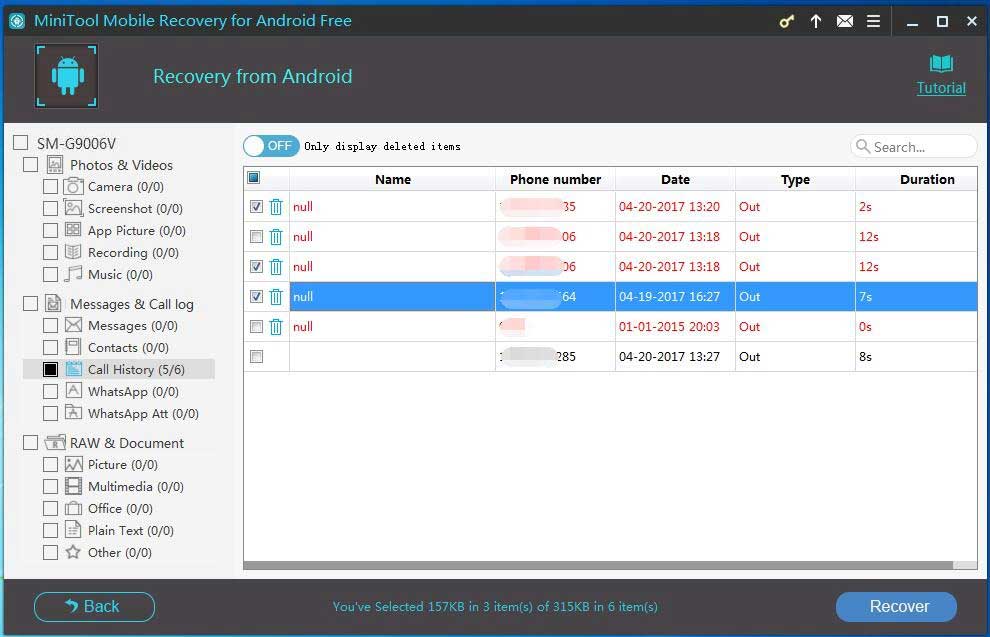Viewport: 990px width, 637px height.
Task: Select WhatsApp Att (0/0) in tree
Action: pyautogui.click(x=143, y=414)
